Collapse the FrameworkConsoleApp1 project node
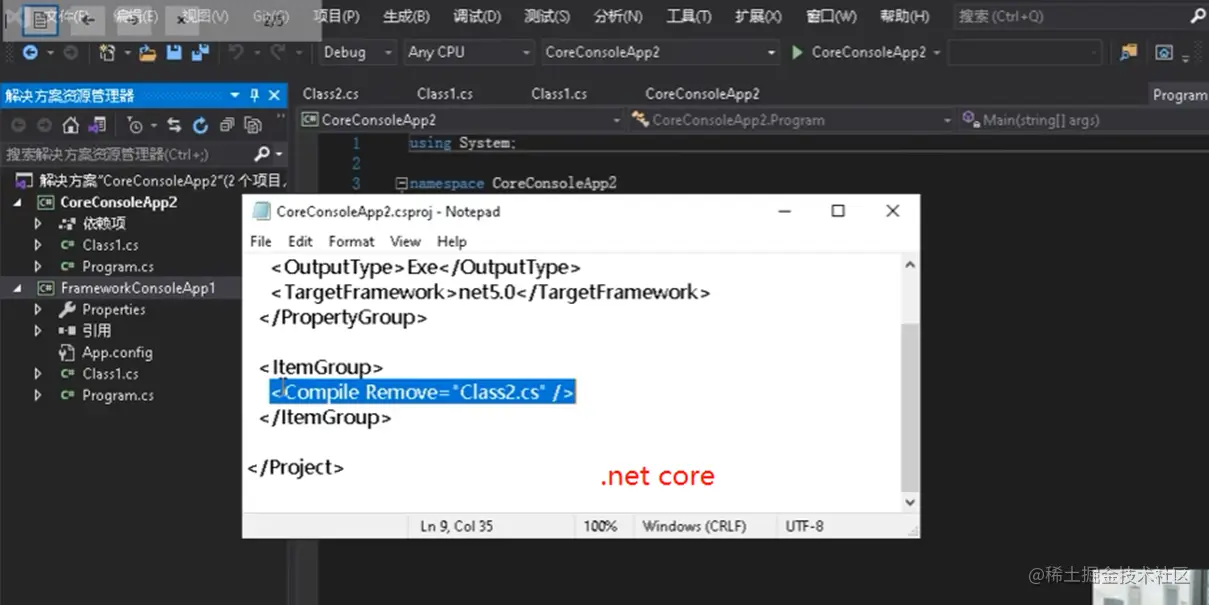 (18, 288)
